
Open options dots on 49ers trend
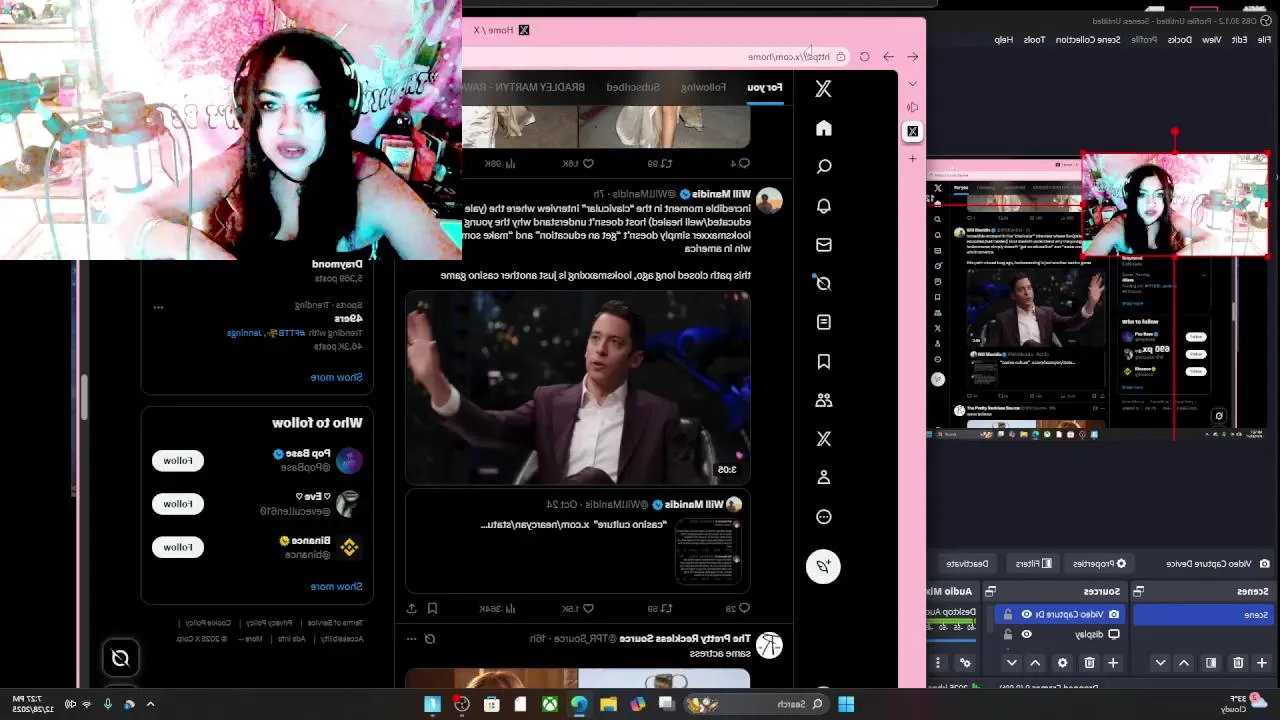[x=158, y=307]
